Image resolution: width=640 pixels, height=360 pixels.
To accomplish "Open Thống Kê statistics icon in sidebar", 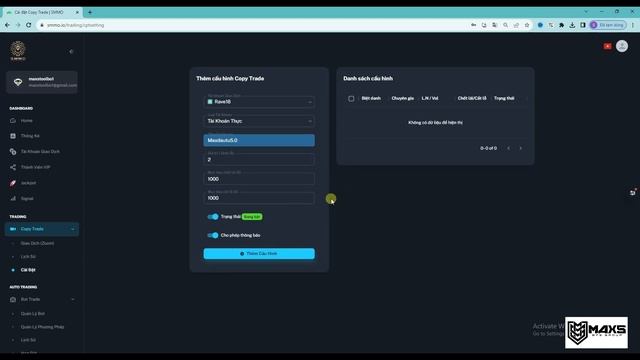I will click(x=13, y=136).
